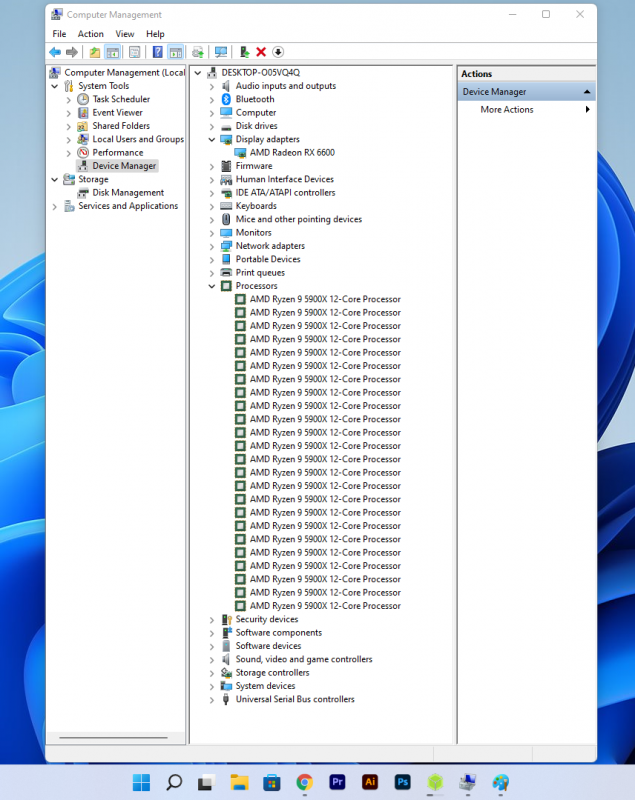635x800 pixels.
Task: Click More Actions in the Actions pane
Action: (x=507, y=110)
